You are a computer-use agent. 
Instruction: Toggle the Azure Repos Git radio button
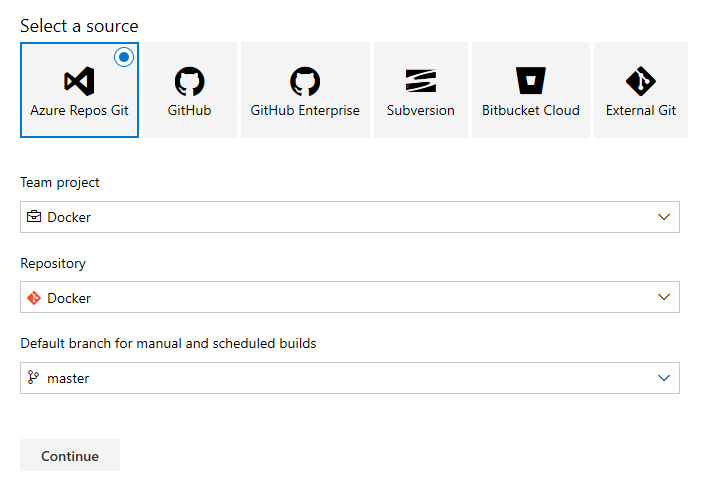point(124,57)
